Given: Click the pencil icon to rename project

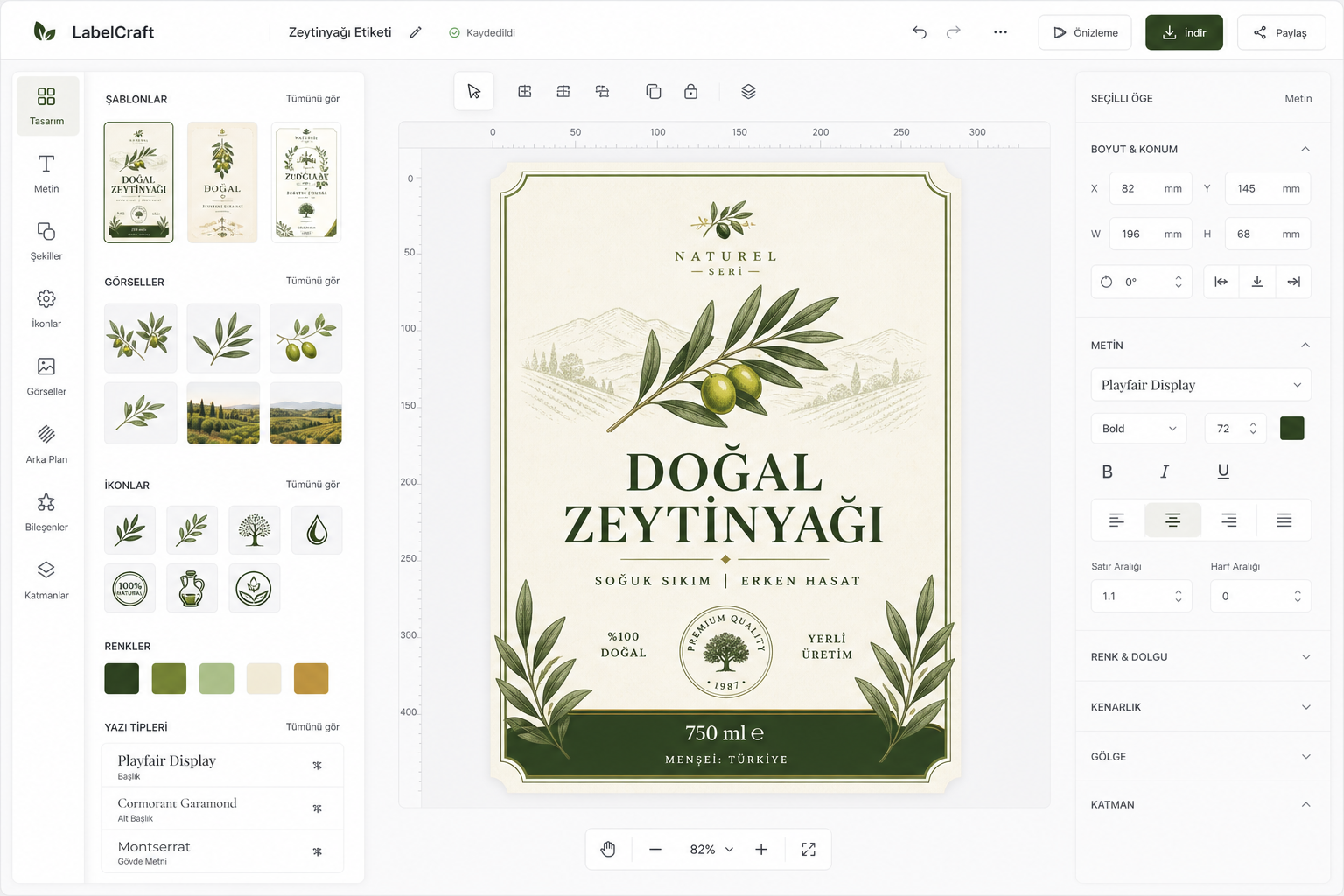Looking at the screenshot, I should [416, 32].
